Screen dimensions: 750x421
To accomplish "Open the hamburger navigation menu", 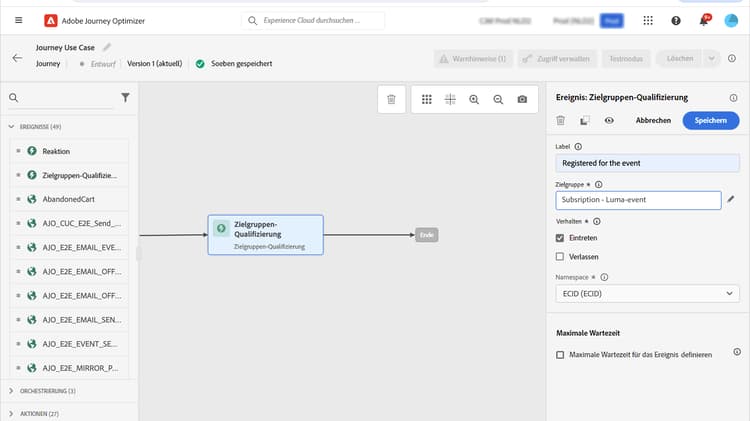I will 19,20.
